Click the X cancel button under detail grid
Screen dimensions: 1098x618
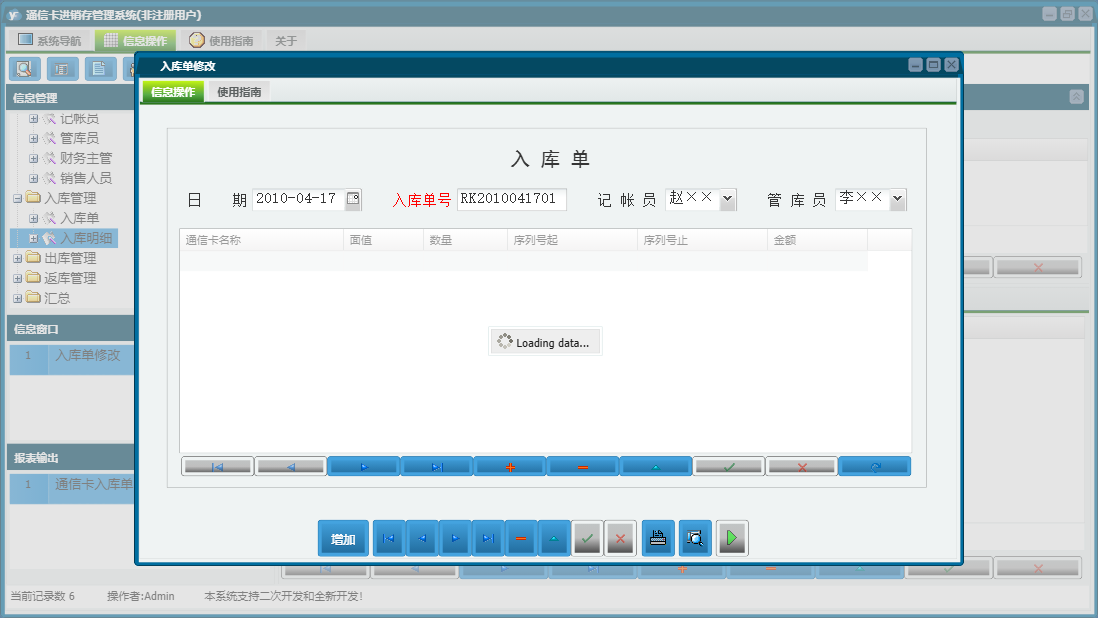click(802, 466)
